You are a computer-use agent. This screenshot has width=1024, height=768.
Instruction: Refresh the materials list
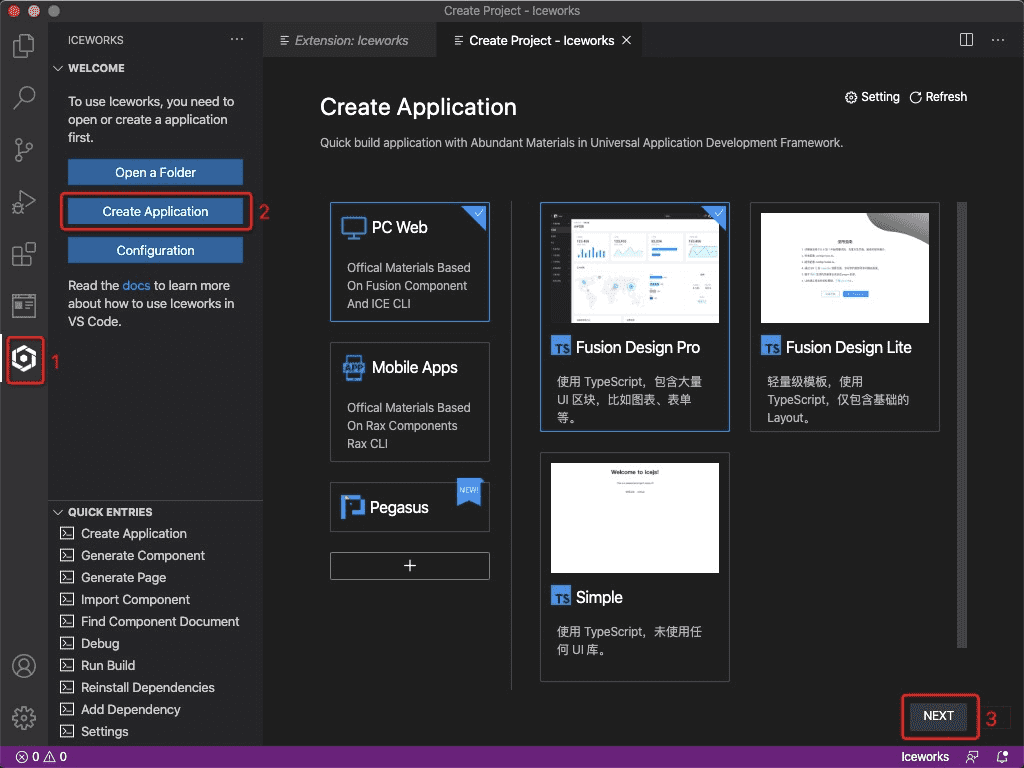tap(938, 97)
